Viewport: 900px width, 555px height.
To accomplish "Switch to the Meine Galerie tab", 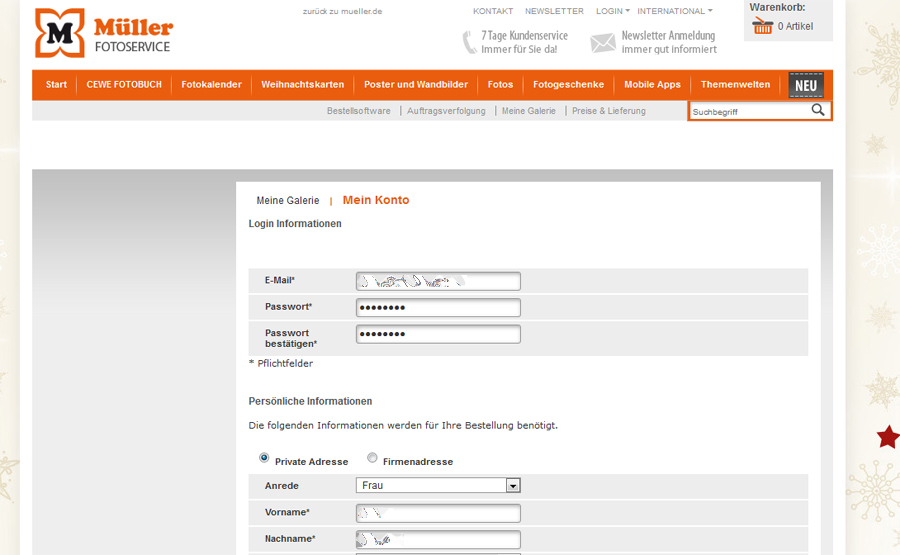I will (x=288, y=200).
